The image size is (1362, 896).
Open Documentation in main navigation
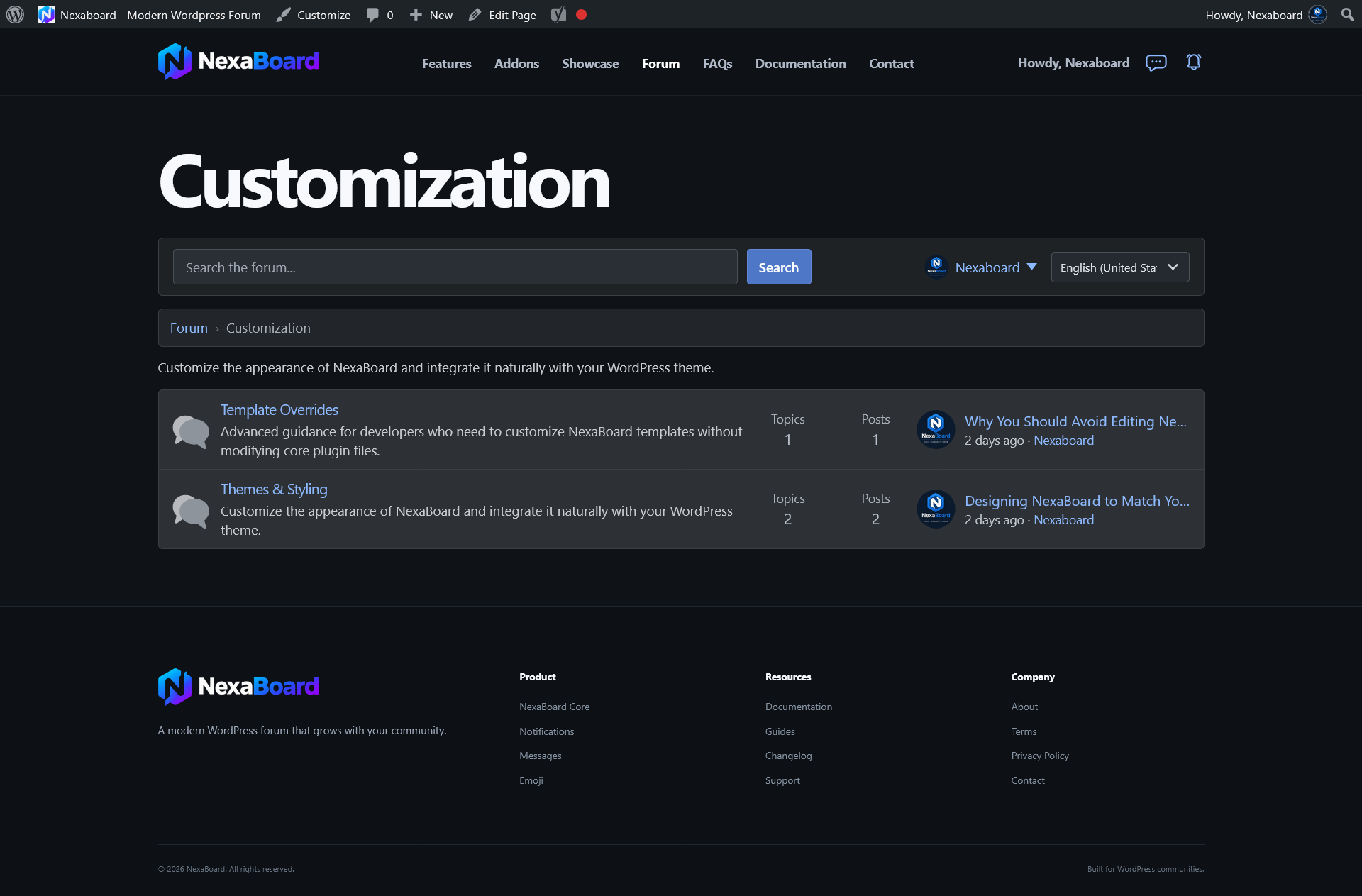pos(800,63)
